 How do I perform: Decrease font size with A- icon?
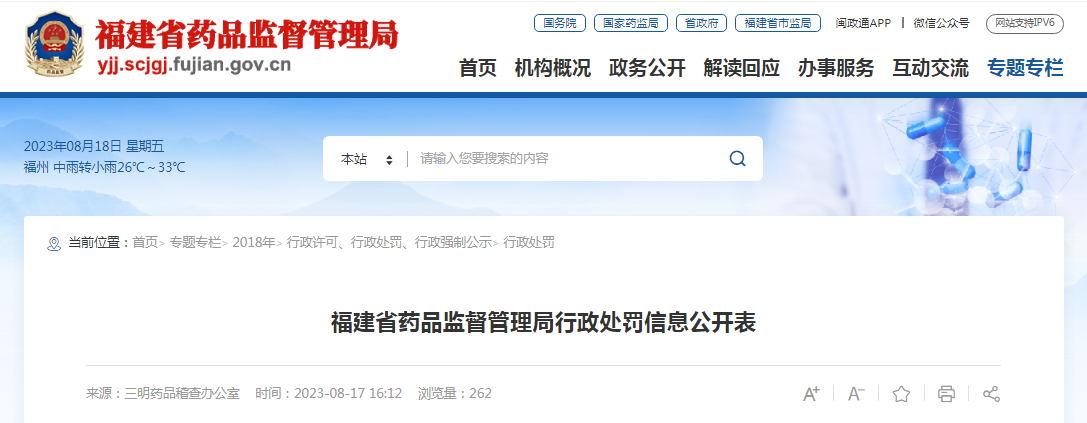[856, 394]
